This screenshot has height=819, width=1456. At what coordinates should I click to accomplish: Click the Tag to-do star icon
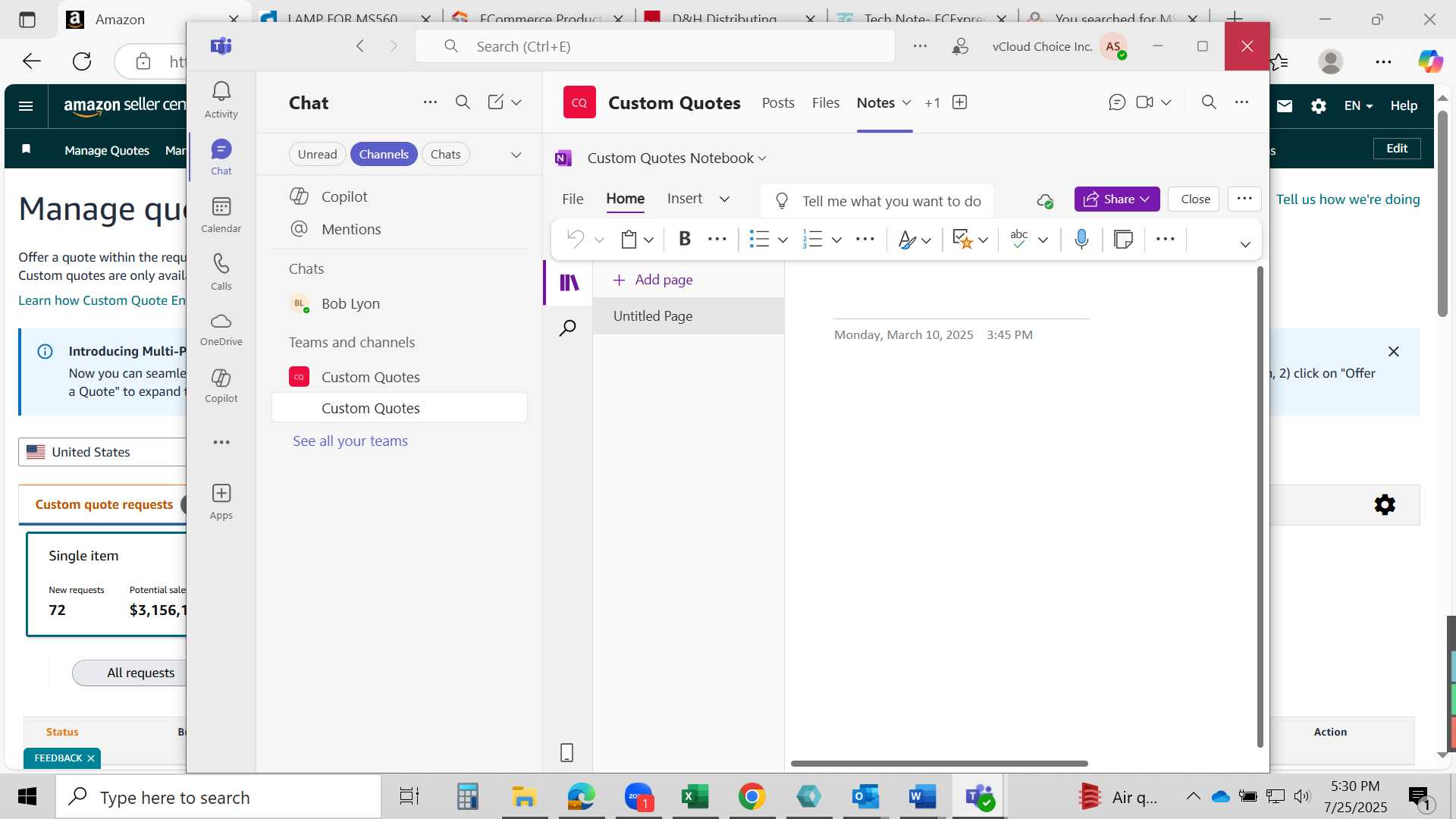pos(962,240)
